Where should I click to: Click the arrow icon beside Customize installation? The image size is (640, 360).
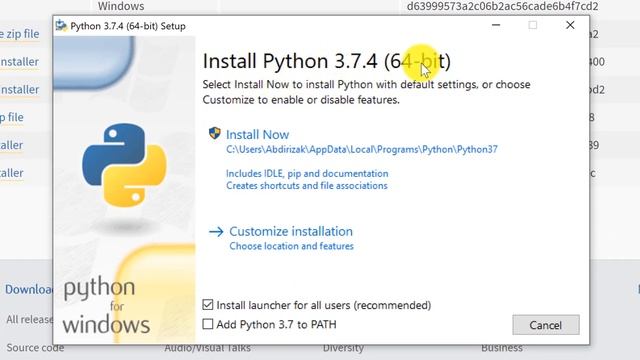[x=216, y=232]
